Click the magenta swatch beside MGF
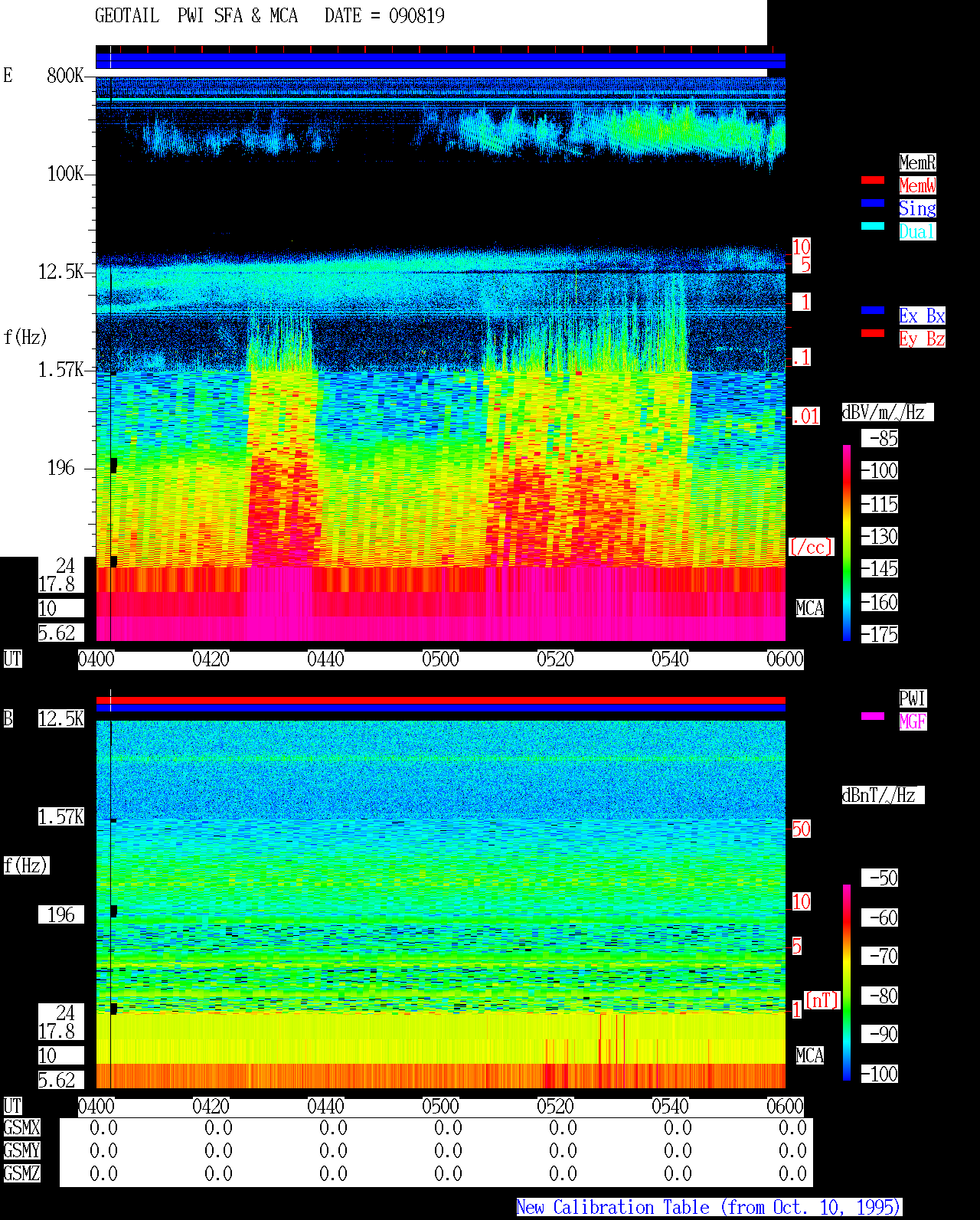 (x=873, y=716)
